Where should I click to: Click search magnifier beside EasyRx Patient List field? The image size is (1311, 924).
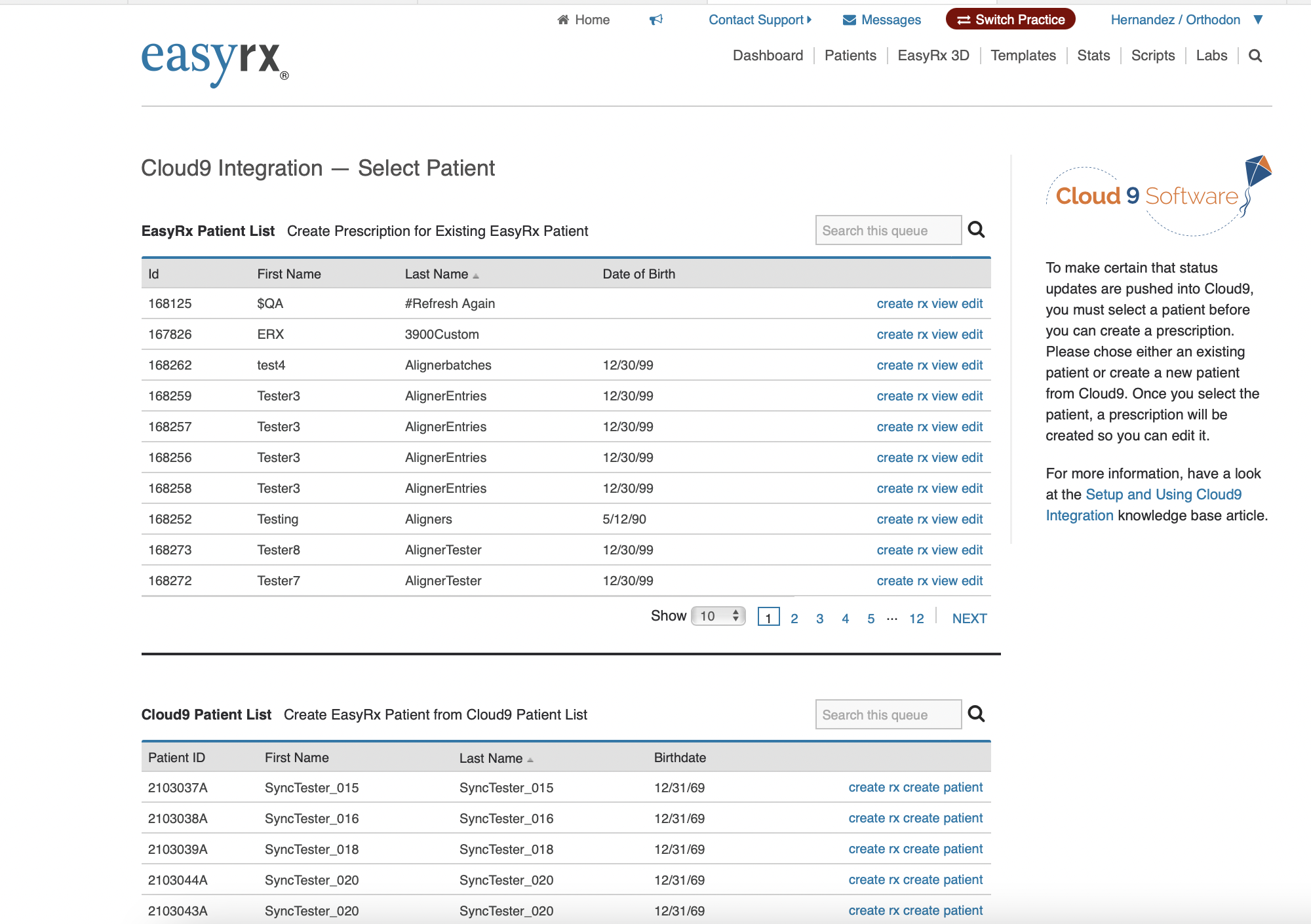976,229
